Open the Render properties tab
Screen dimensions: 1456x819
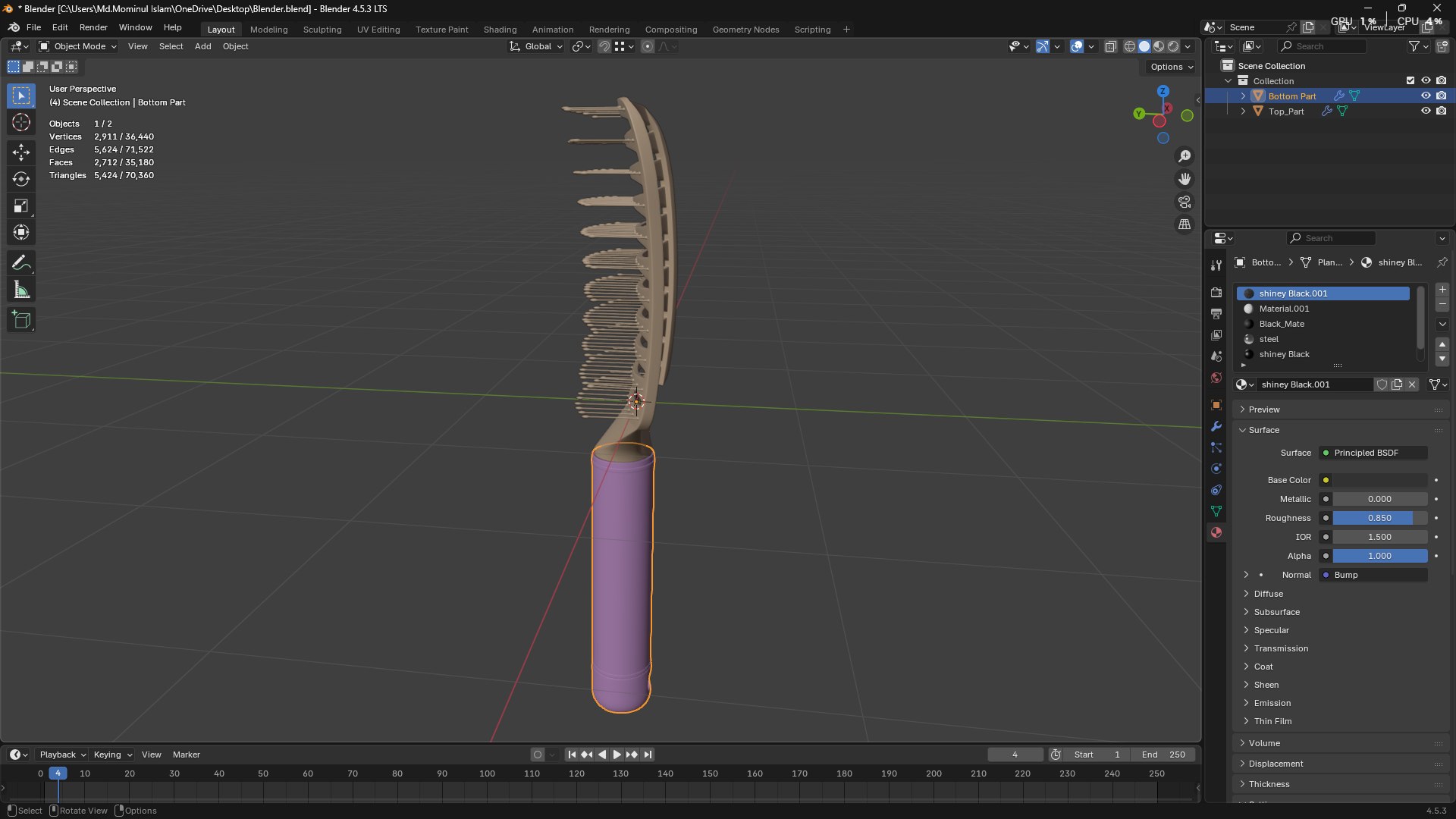click(x=1216, y=293)
